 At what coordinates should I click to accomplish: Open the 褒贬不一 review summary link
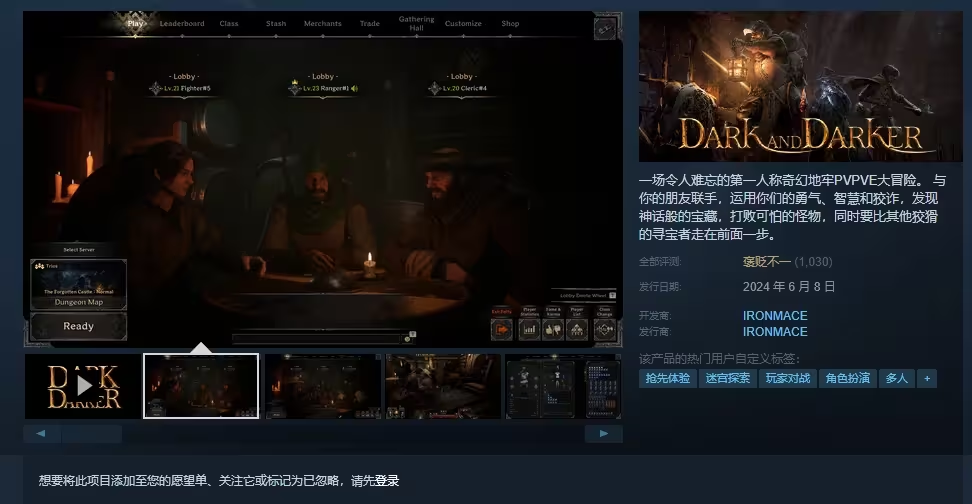click(x=766, y=262)
